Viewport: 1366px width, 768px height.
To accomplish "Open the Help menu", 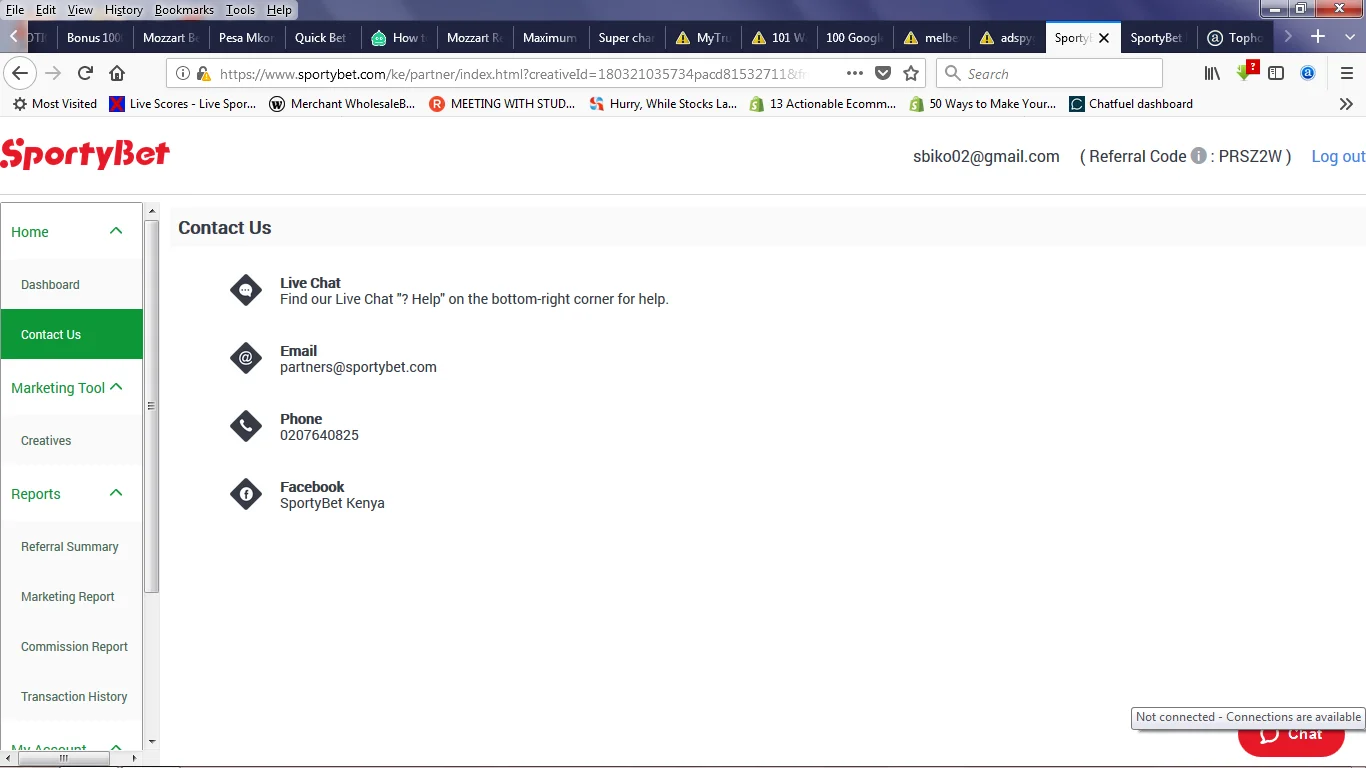I will [279, 10].
